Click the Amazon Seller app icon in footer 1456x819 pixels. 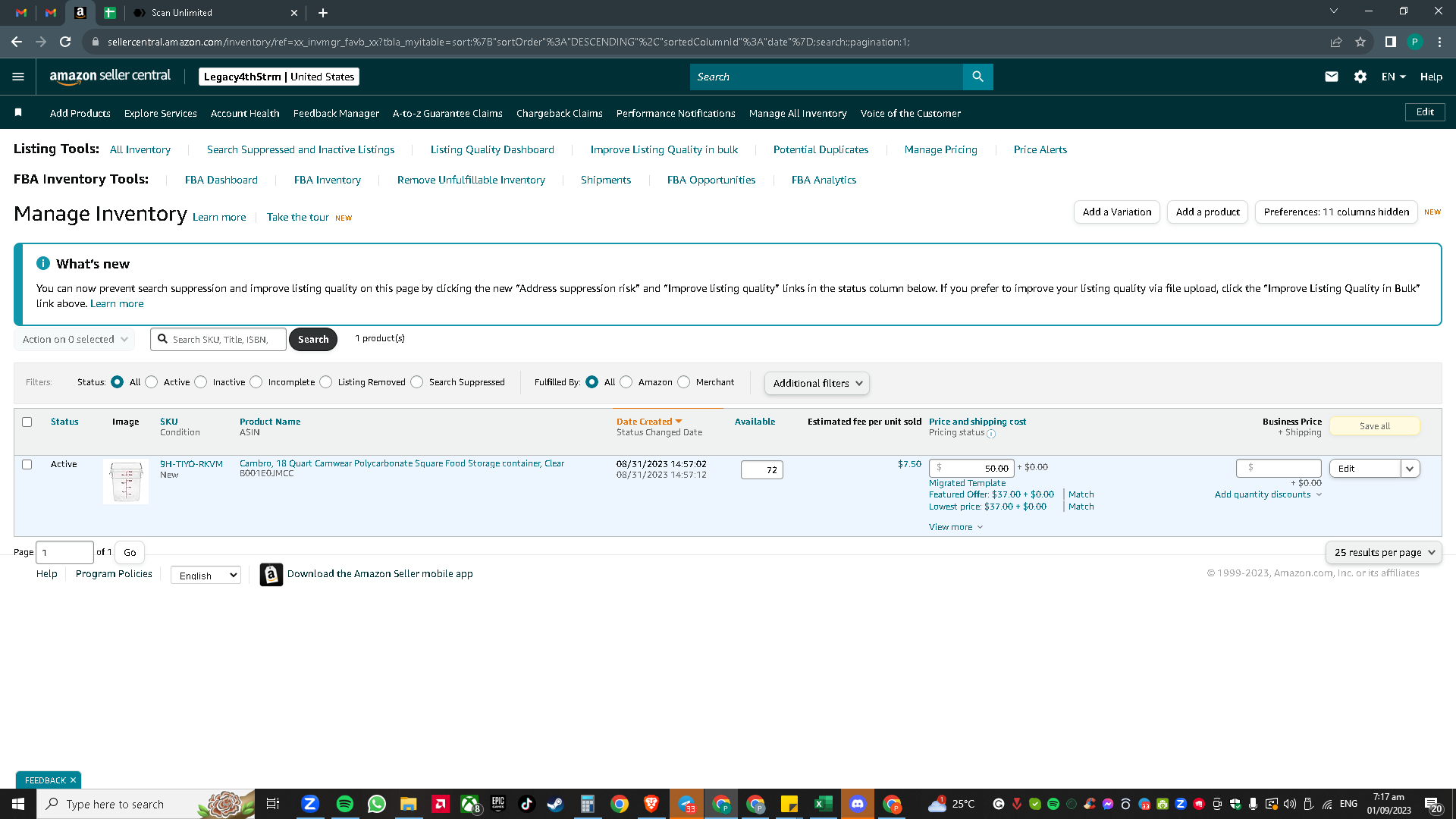pos(271,574)
